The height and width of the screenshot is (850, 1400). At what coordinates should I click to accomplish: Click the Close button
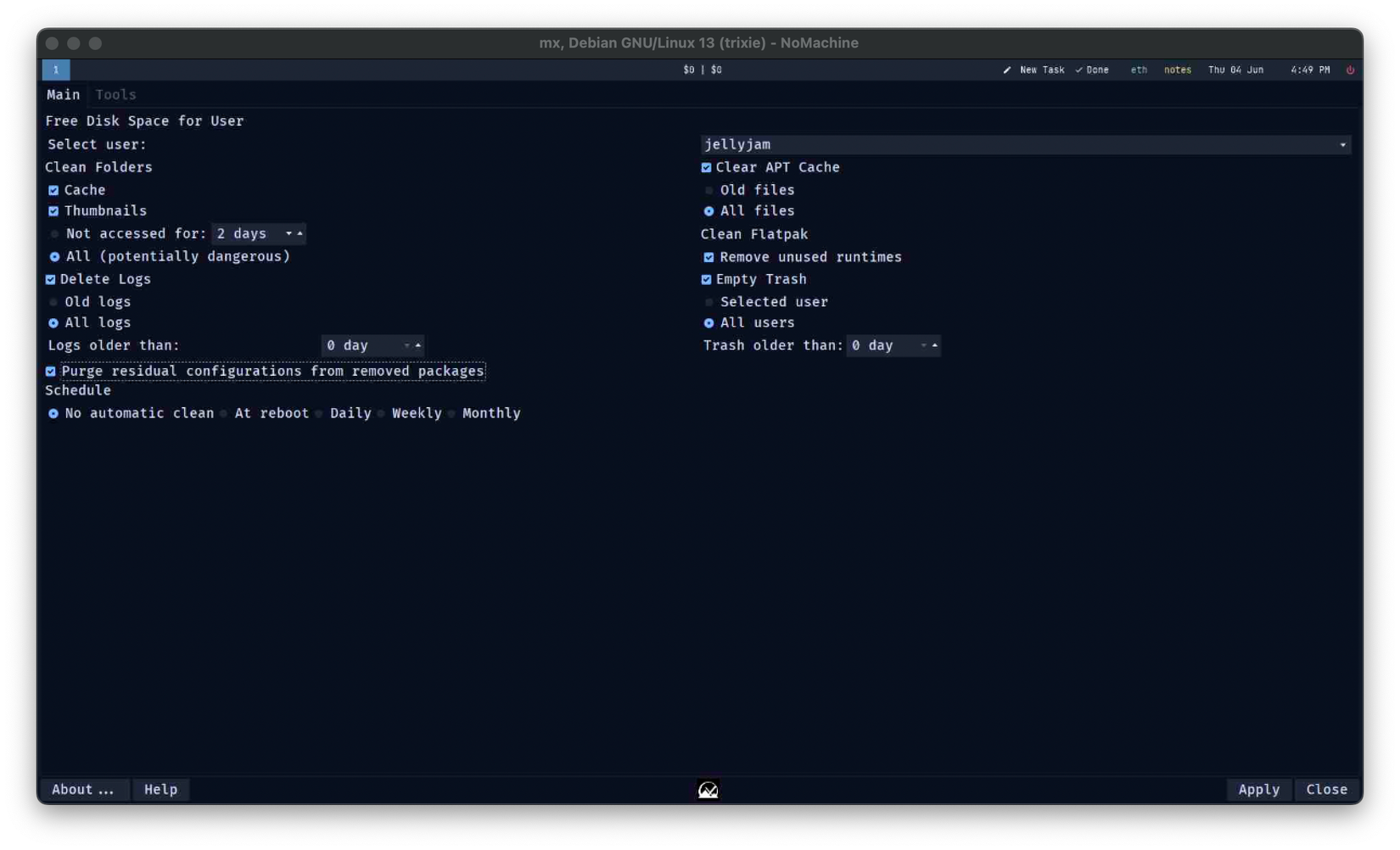coord(1326,790)
